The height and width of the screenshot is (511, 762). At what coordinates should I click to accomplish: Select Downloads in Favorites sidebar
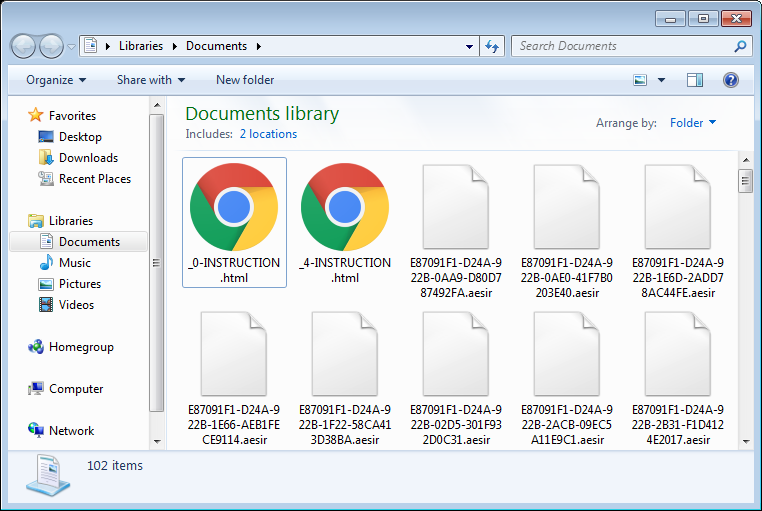88,158
